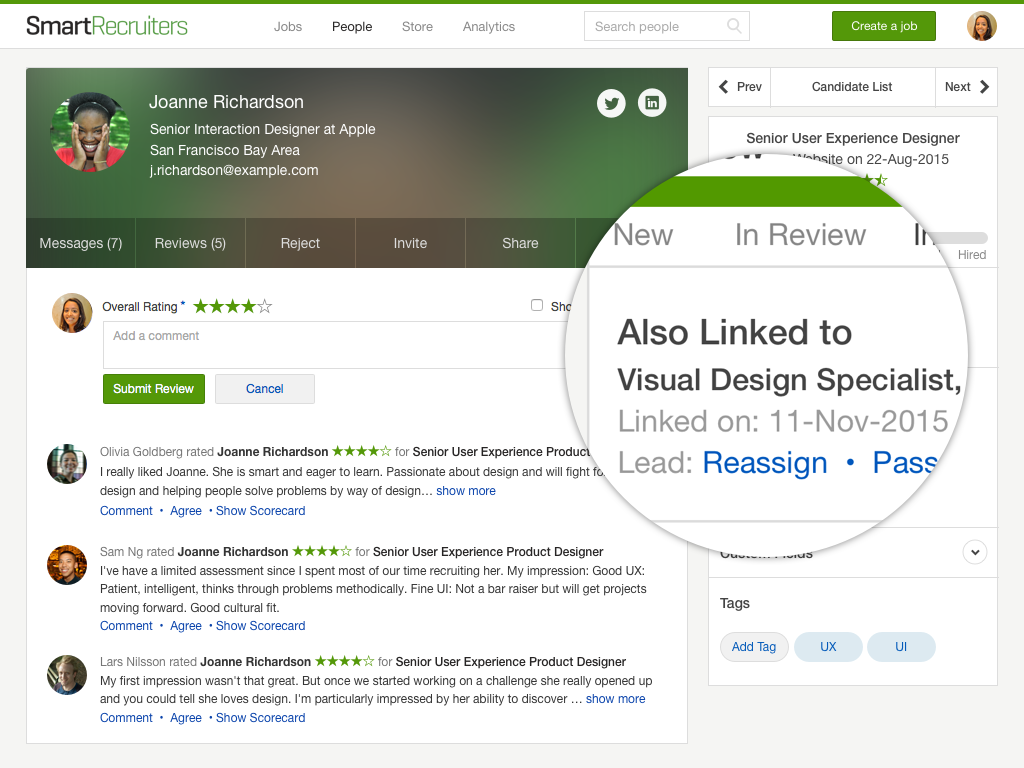Agree with Olivia Goldberg's review
The height and width of the screenshot is (768, 1024).
[x=185, y=511]
